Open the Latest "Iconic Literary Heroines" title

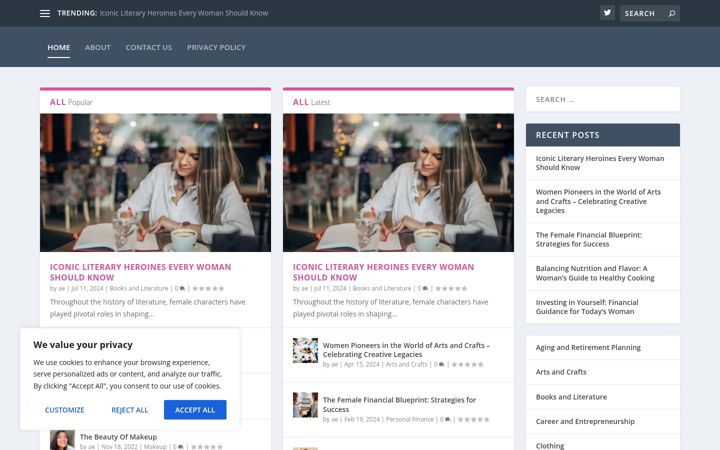tap(383, 272)
